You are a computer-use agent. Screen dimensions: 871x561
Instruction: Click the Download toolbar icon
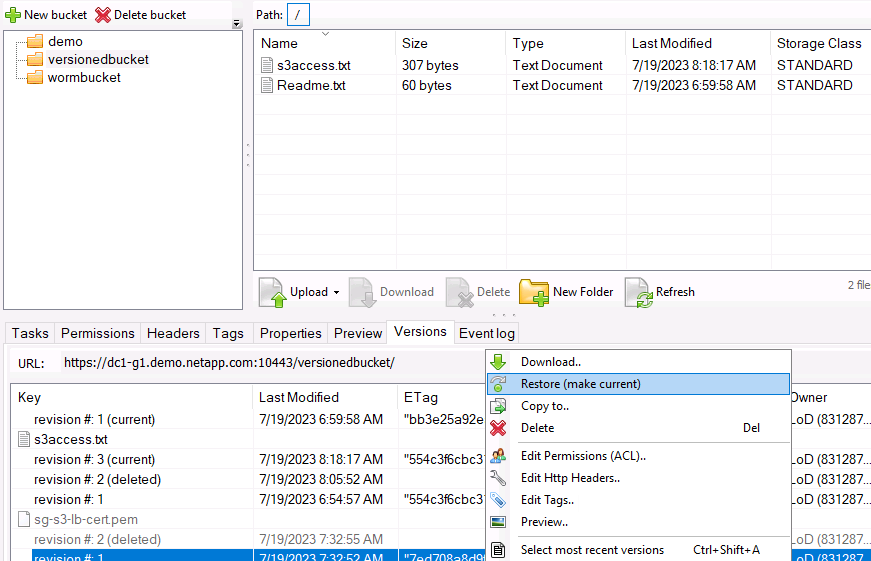(363, 292)
